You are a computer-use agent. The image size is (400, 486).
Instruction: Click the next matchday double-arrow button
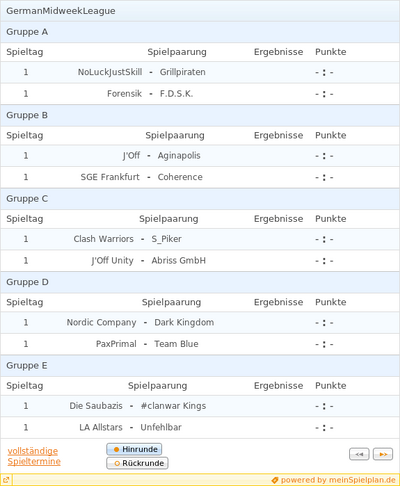(x=383, y=454)
